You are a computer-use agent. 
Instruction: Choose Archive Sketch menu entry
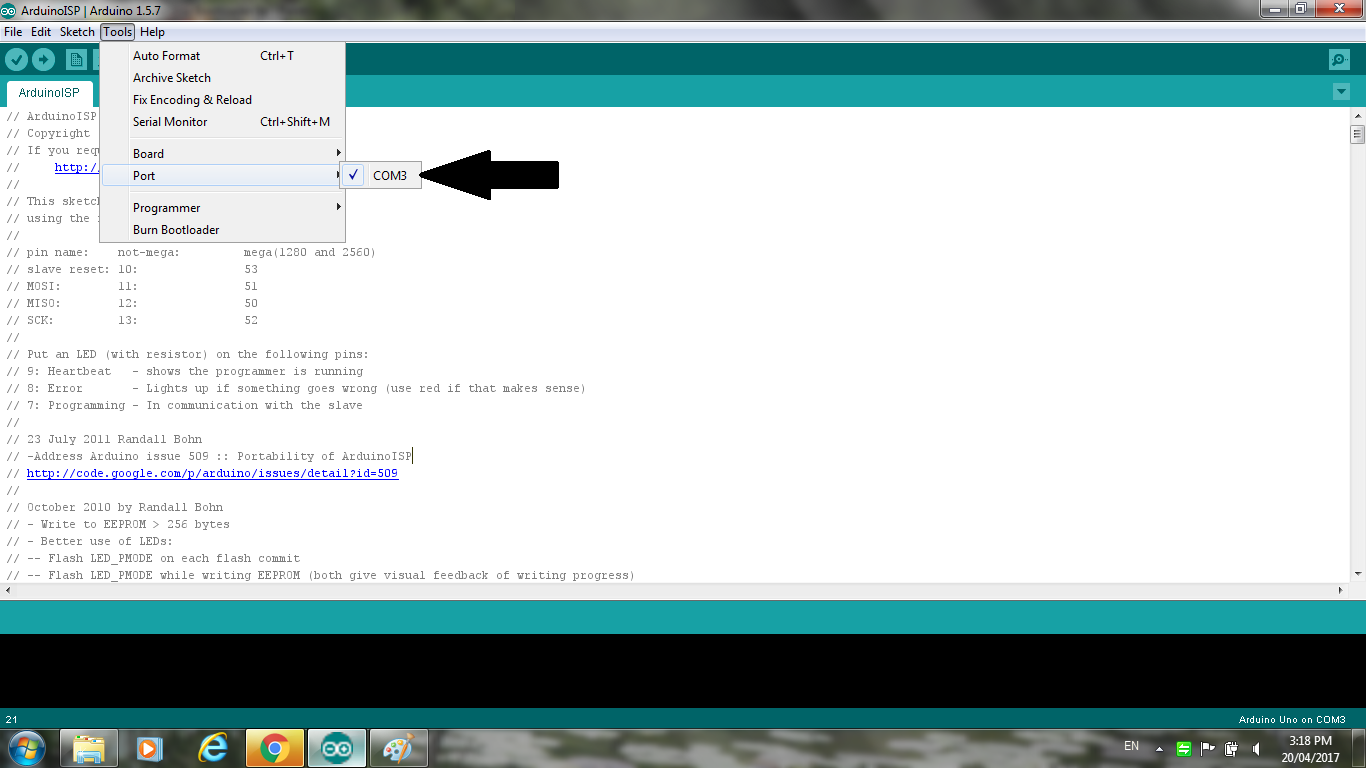(223, 77)
